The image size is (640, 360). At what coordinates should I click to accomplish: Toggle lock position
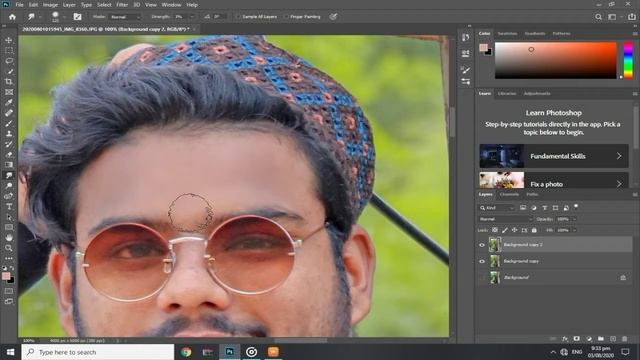pos(515,230)
